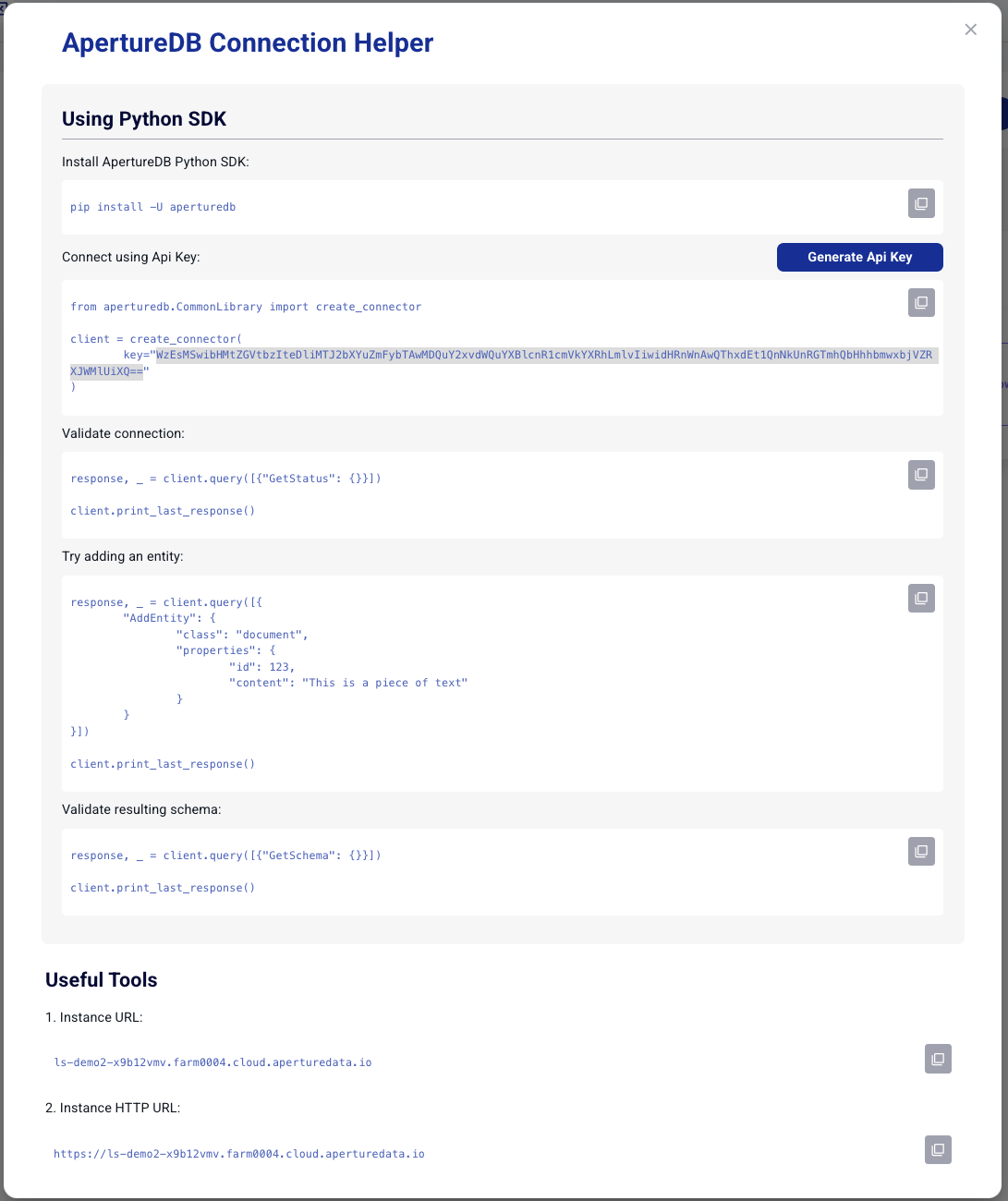This screenshot has height=1201, width=1008.
Task: Click the Using Python SDK heading
Action: tap(144, 119)
